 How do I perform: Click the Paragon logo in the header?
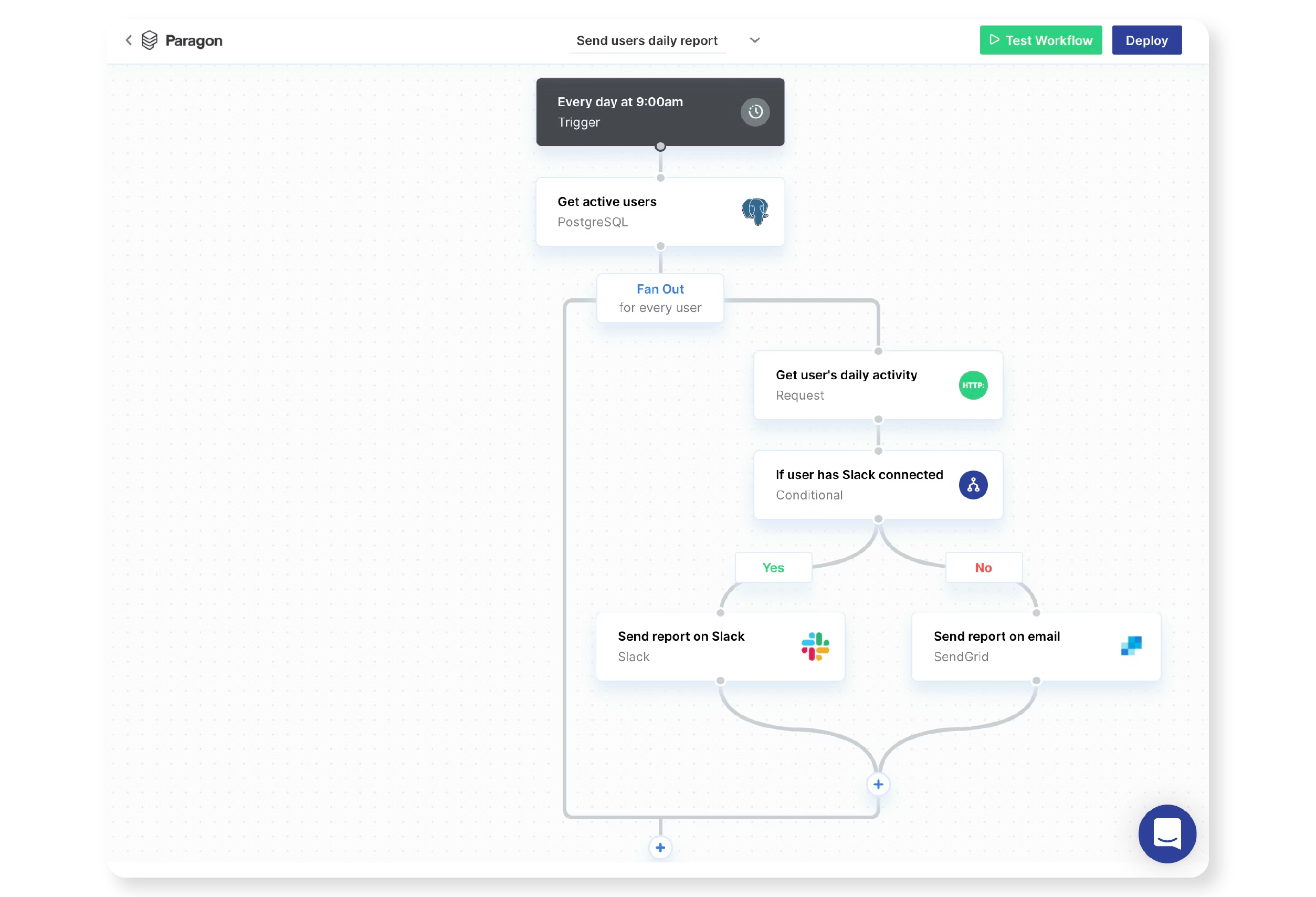pos(150,40)
